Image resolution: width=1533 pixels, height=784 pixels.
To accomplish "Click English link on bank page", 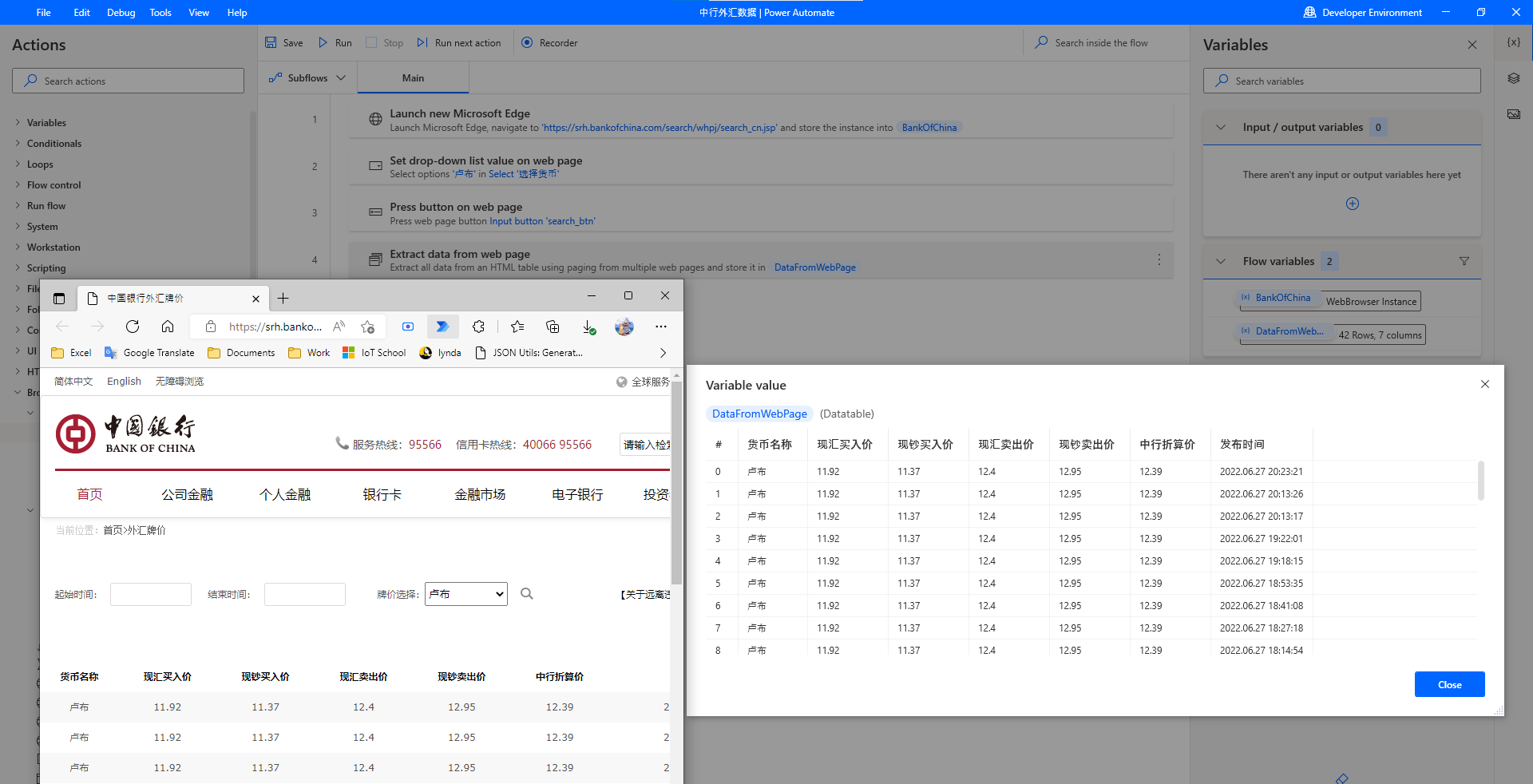I will tap(124, 382).
